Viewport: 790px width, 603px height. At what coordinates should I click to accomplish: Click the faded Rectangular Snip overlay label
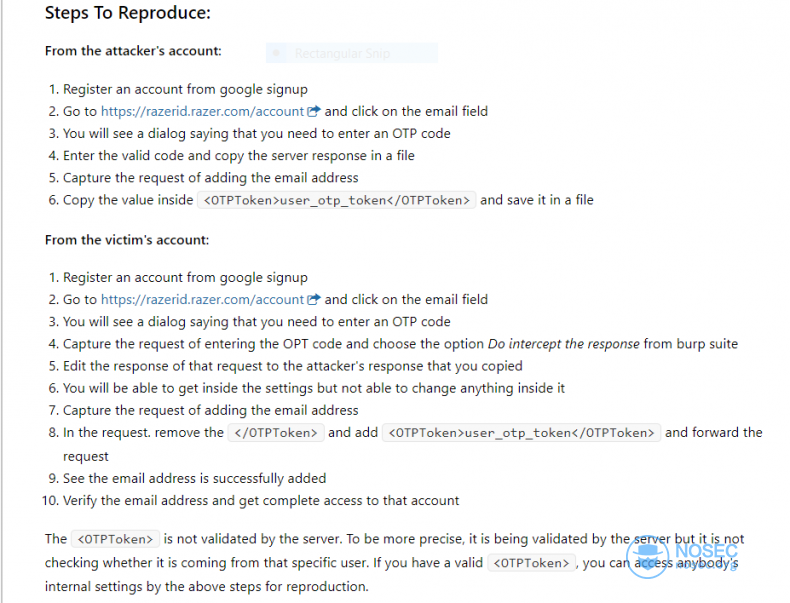(x=342, y=53)
